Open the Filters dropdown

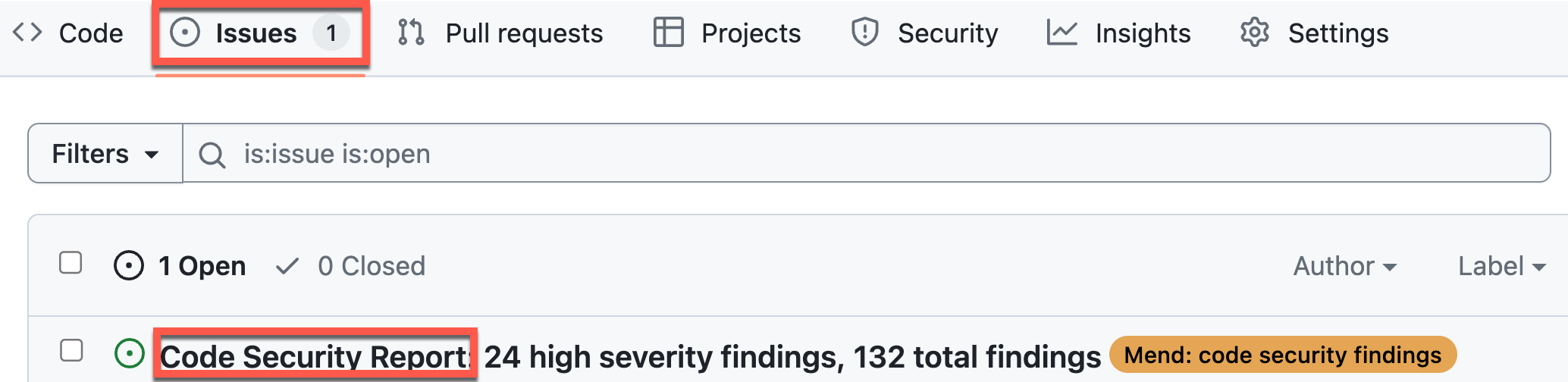point(105,154)
